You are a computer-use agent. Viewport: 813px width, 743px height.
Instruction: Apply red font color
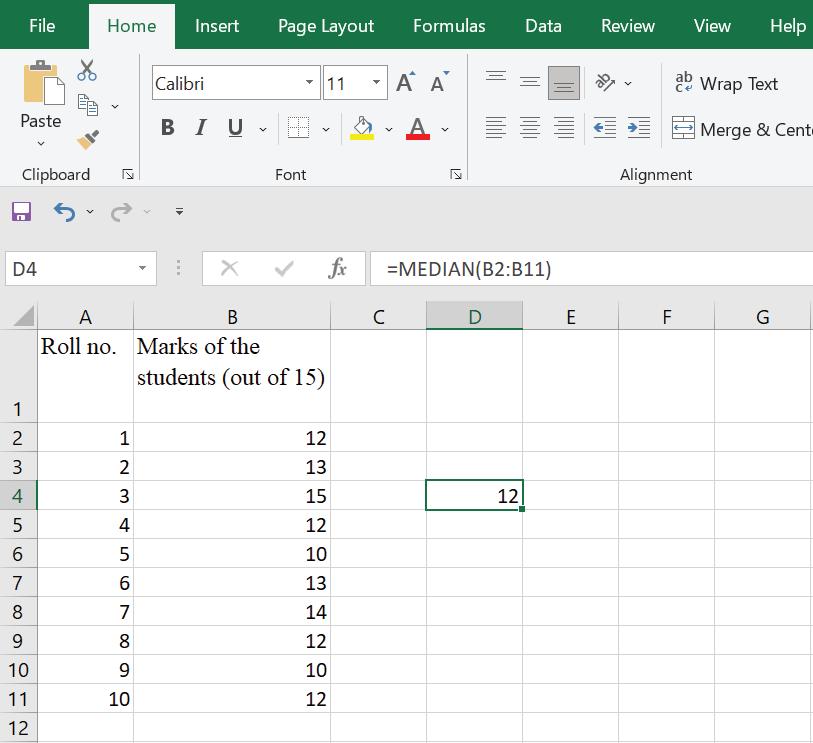tap(417, 128)
